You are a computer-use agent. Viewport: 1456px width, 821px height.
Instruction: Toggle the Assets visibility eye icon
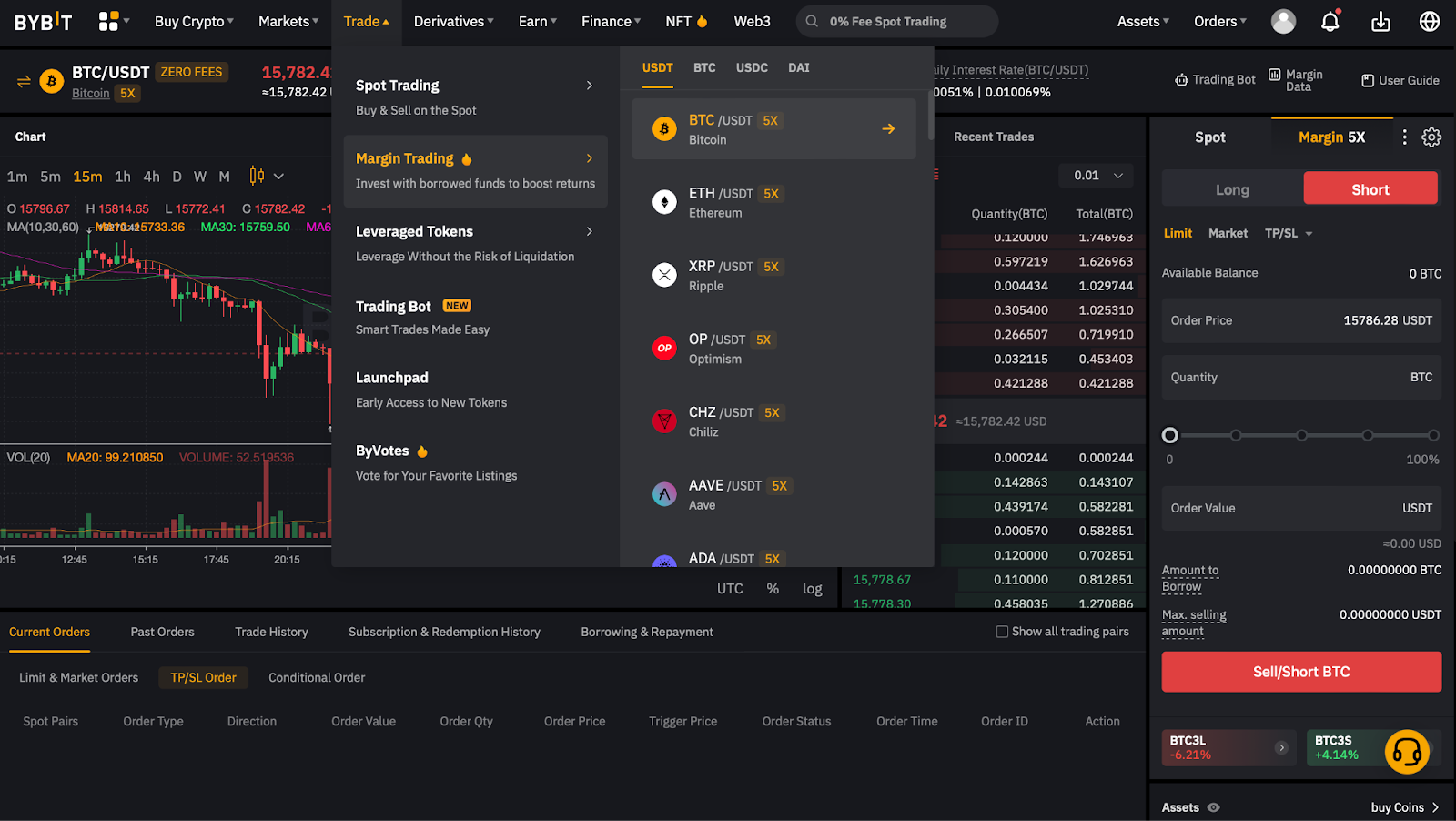pos(1213,807)
